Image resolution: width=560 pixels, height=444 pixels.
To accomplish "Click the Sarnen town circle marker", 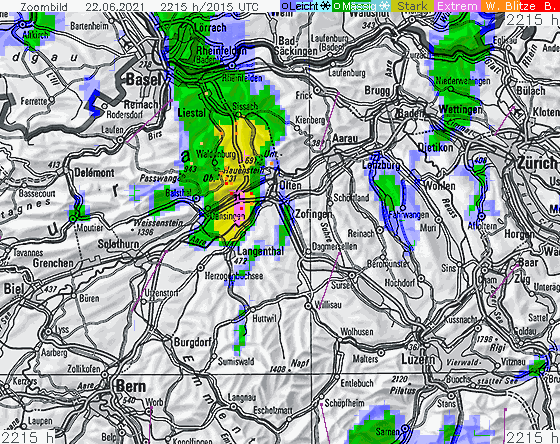I will coord(404,428).
